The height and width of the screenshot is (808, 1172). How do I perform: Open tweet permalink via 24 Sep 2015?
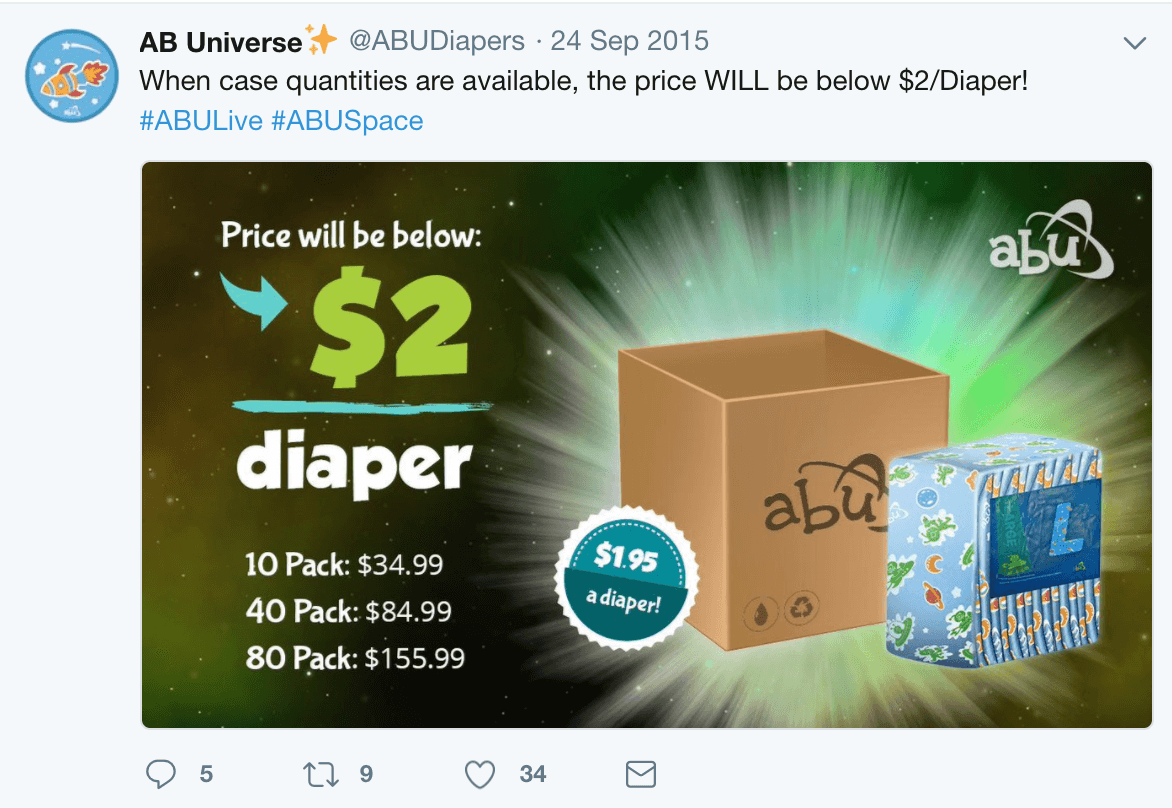click(629, 40)
